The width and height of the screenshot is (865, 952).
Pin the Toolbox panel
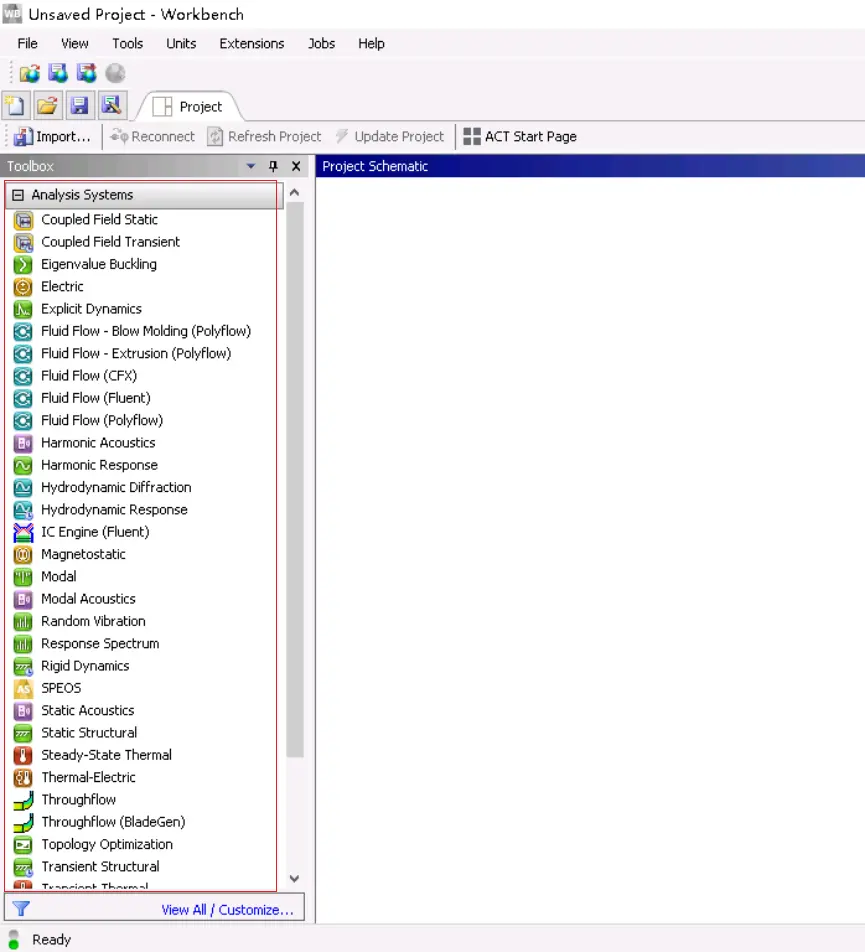click(273, 166)
